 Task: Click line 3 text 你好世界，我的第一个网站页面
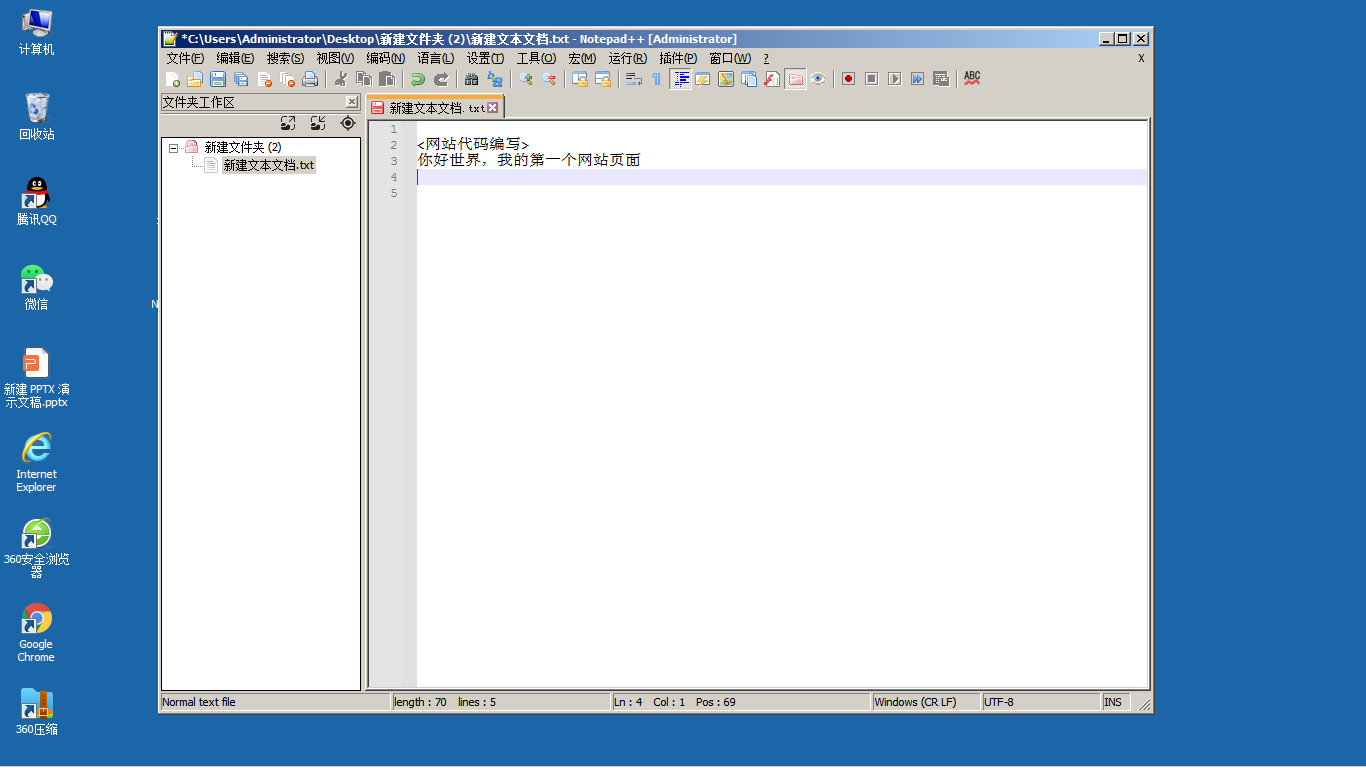click(x=529, y=161)
